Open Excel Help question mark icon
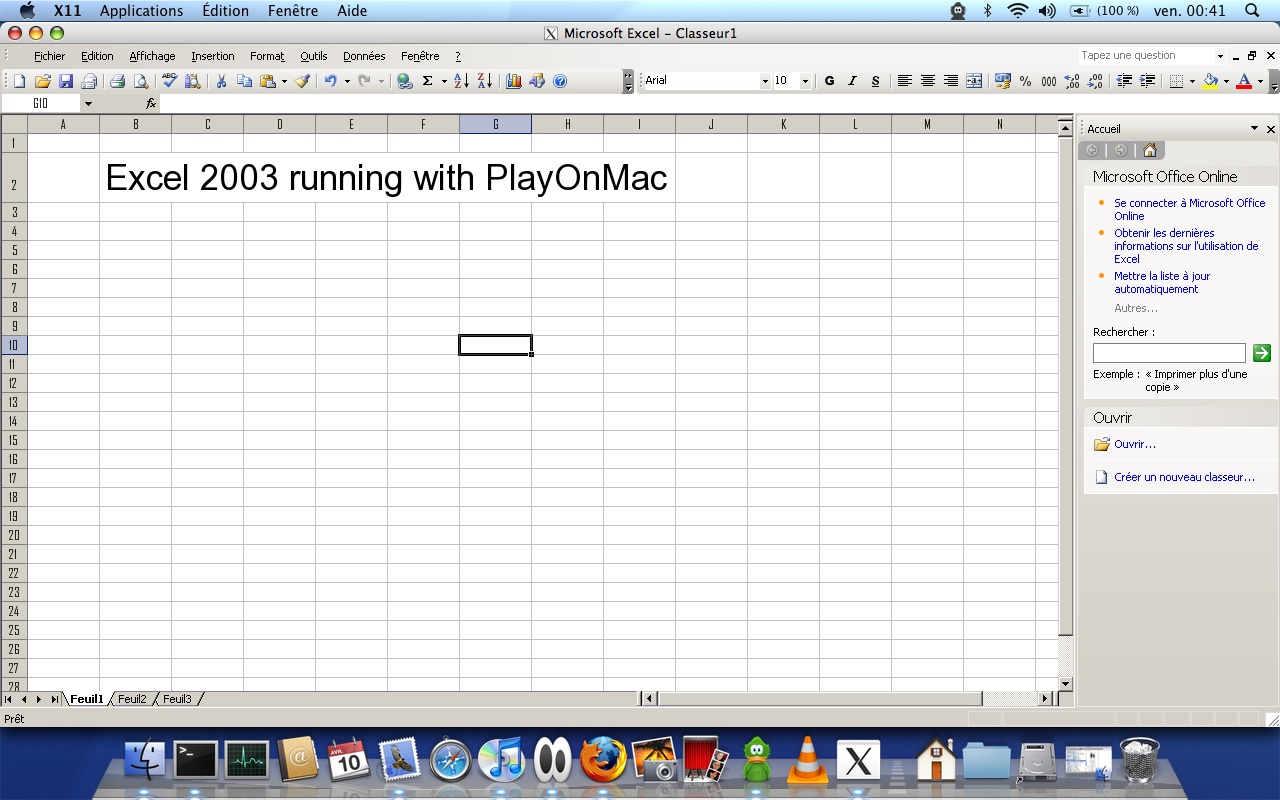Screen dimensions: 1280x800 point(560,81)
